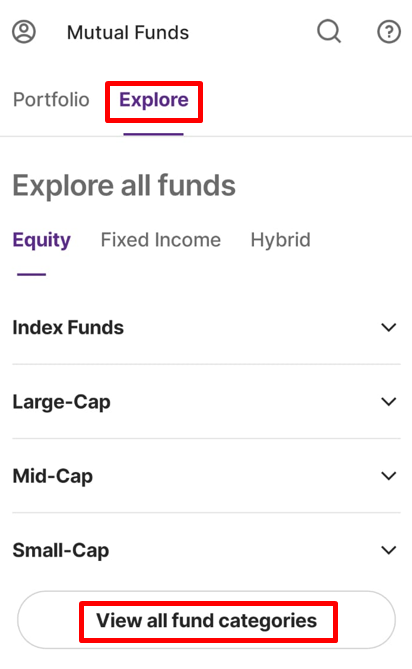Click the Mutual Funds page title

click(x=128, y=32)
